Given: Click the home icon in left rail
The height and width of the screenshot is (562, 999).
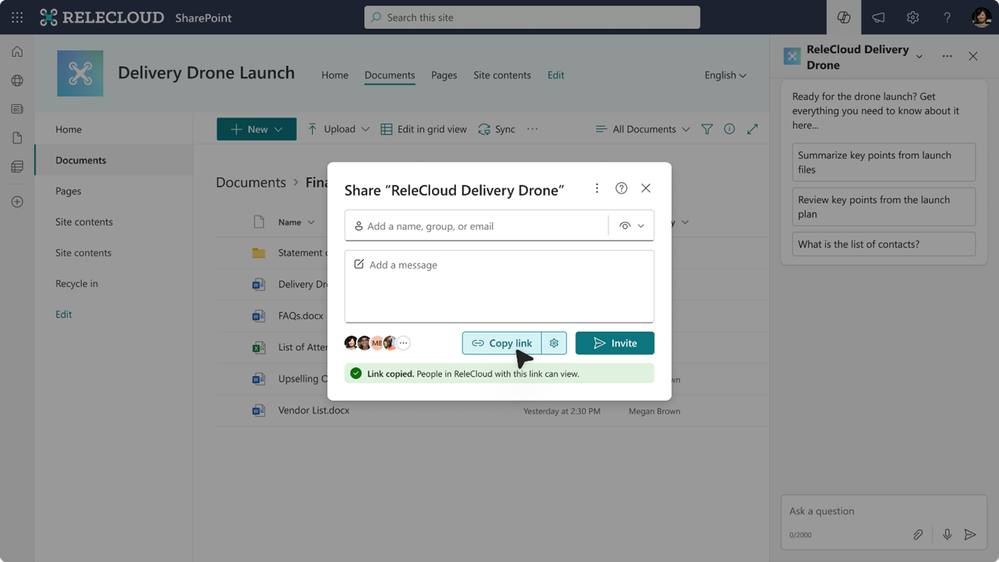Looking at the screenshot, I should (x=17, y=52).
